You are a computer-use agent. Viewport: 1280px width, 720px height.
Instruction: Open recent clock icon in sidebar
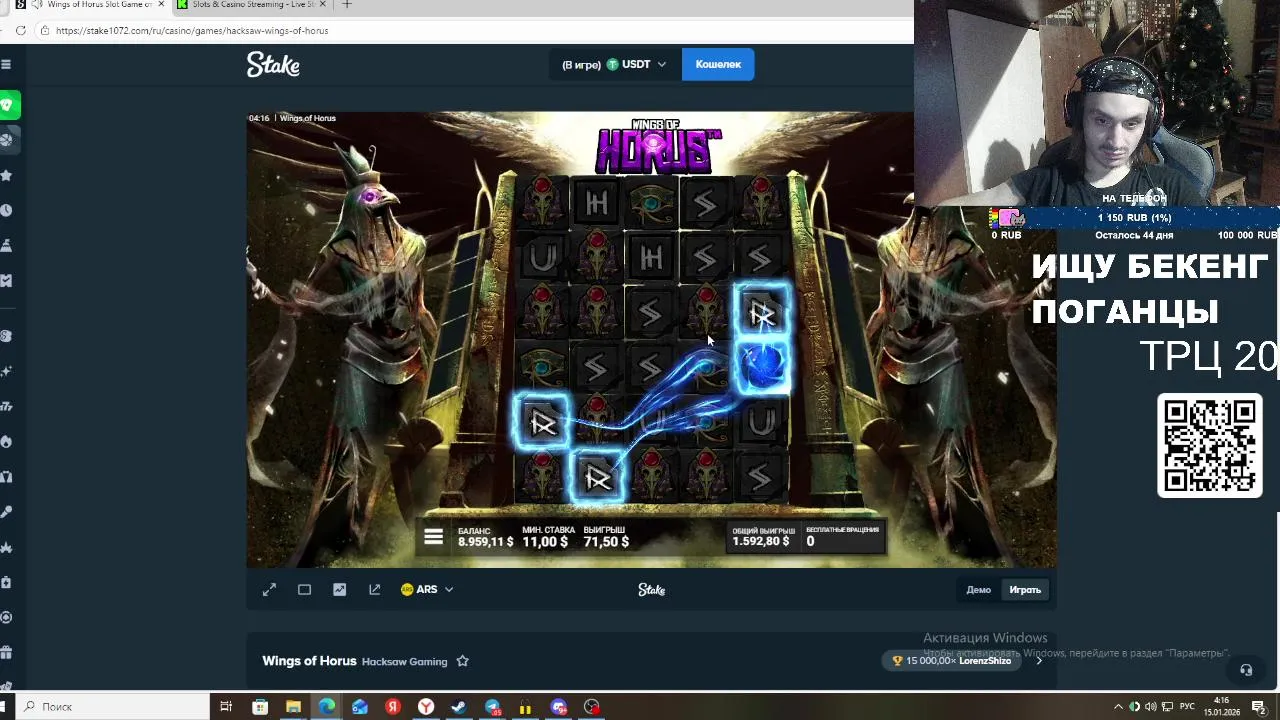(6, 210)
